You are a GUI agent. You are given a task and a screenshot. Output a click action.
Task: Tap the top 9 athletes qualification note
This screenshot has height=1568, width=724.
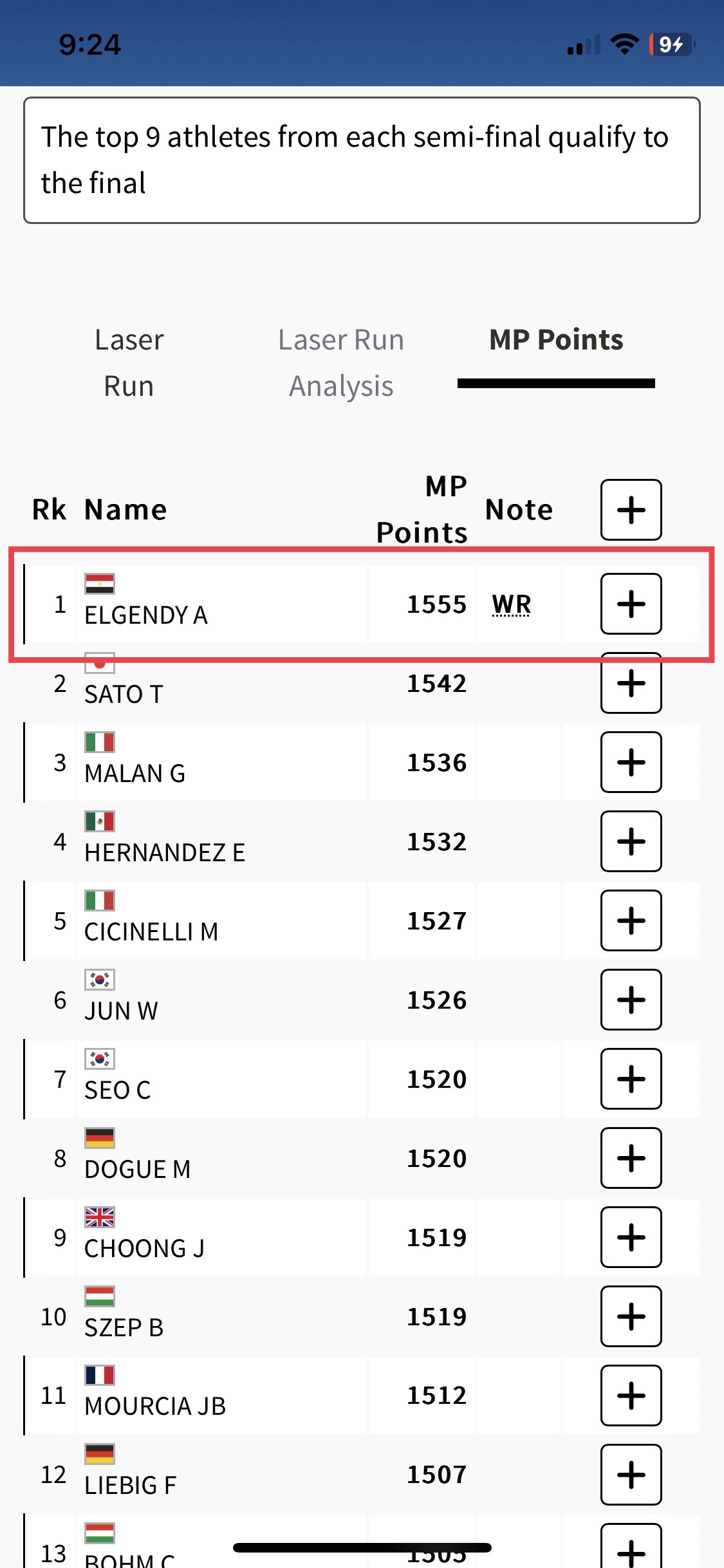362,160
